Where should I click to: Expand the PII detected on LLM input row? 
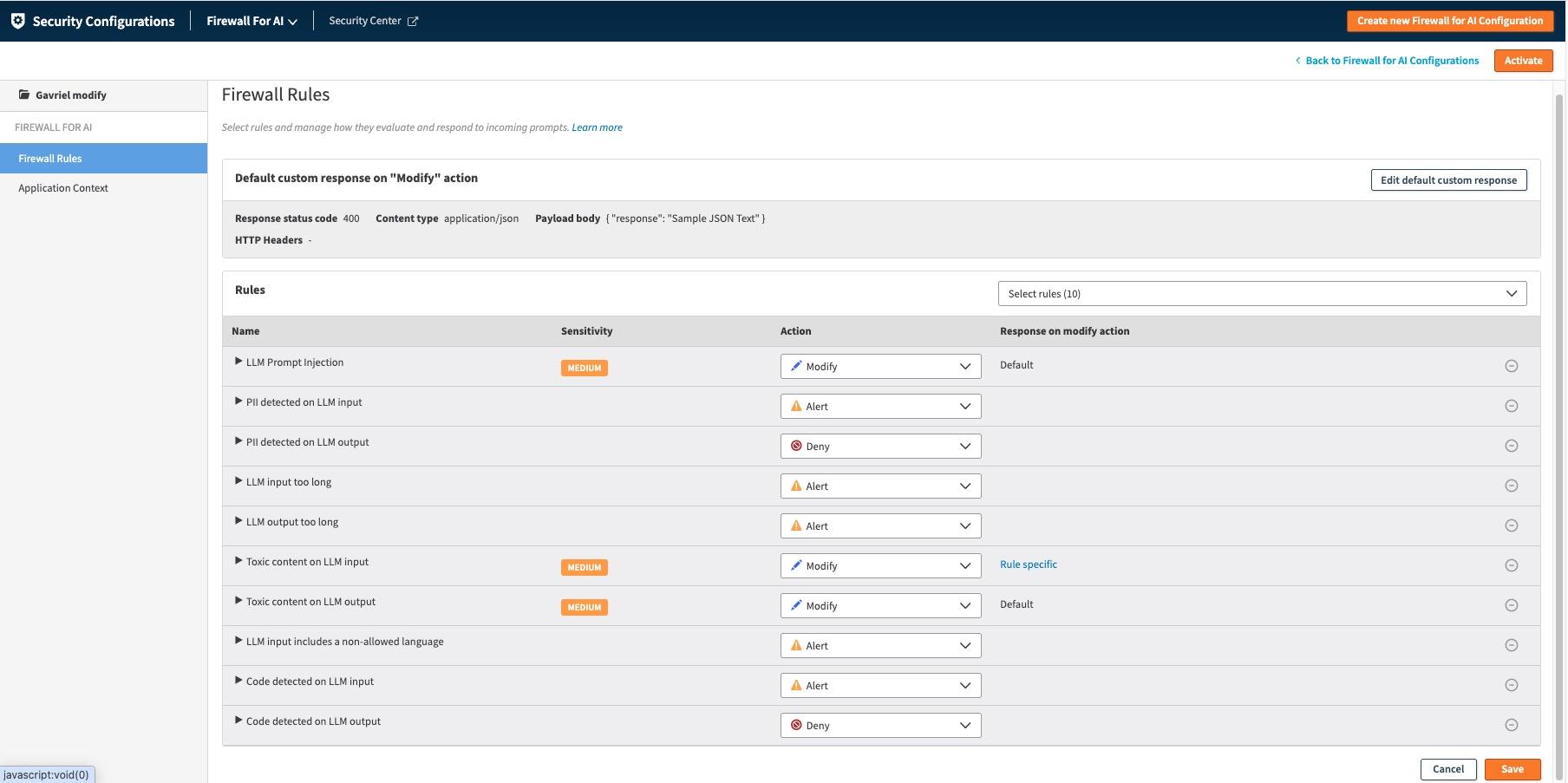tap(238, 401)
